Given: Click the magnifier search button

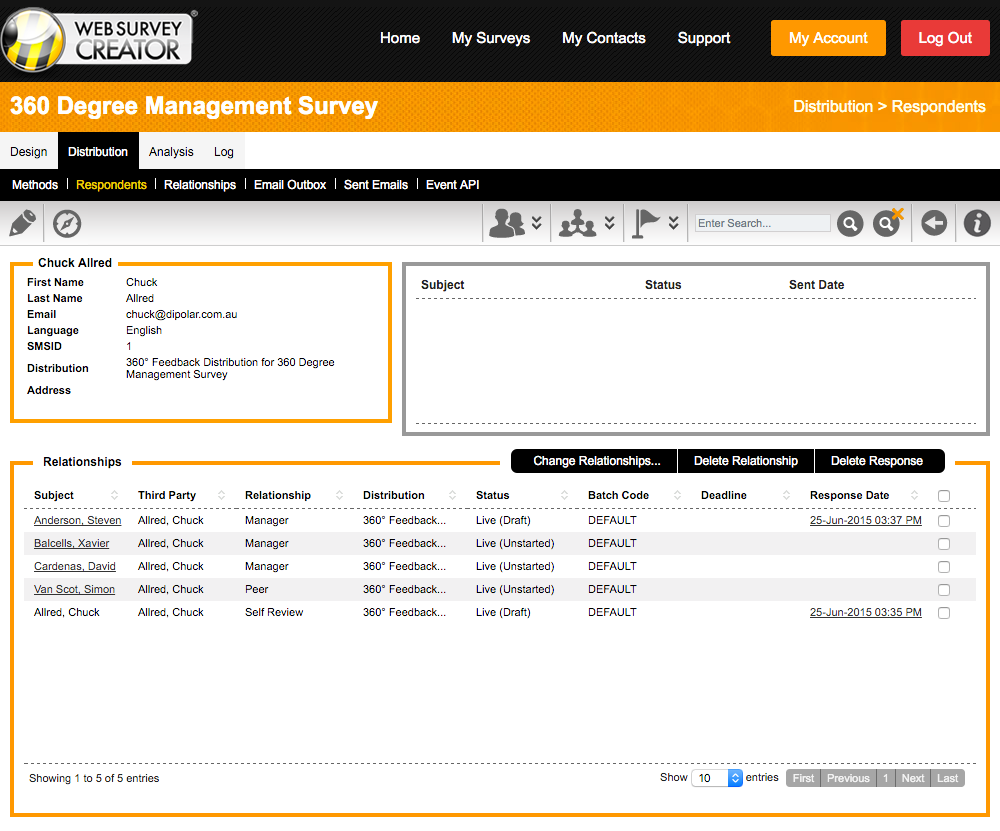Looking at the screenshot, I should [x=850, y=223].
